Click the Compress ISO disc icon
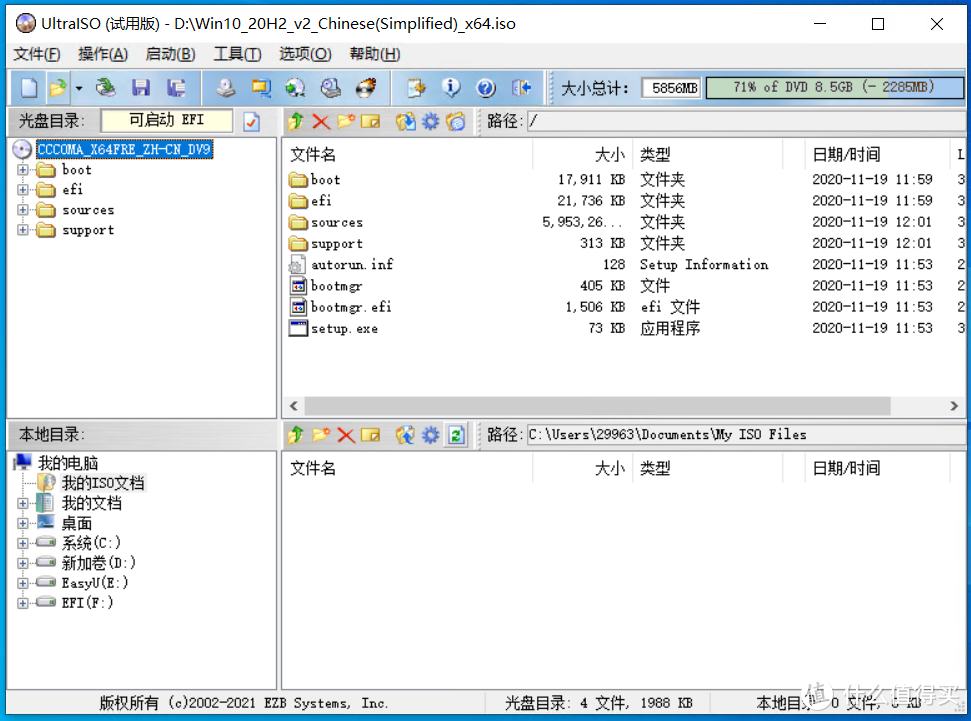971x721 pixels. click(x=295, y=88)
